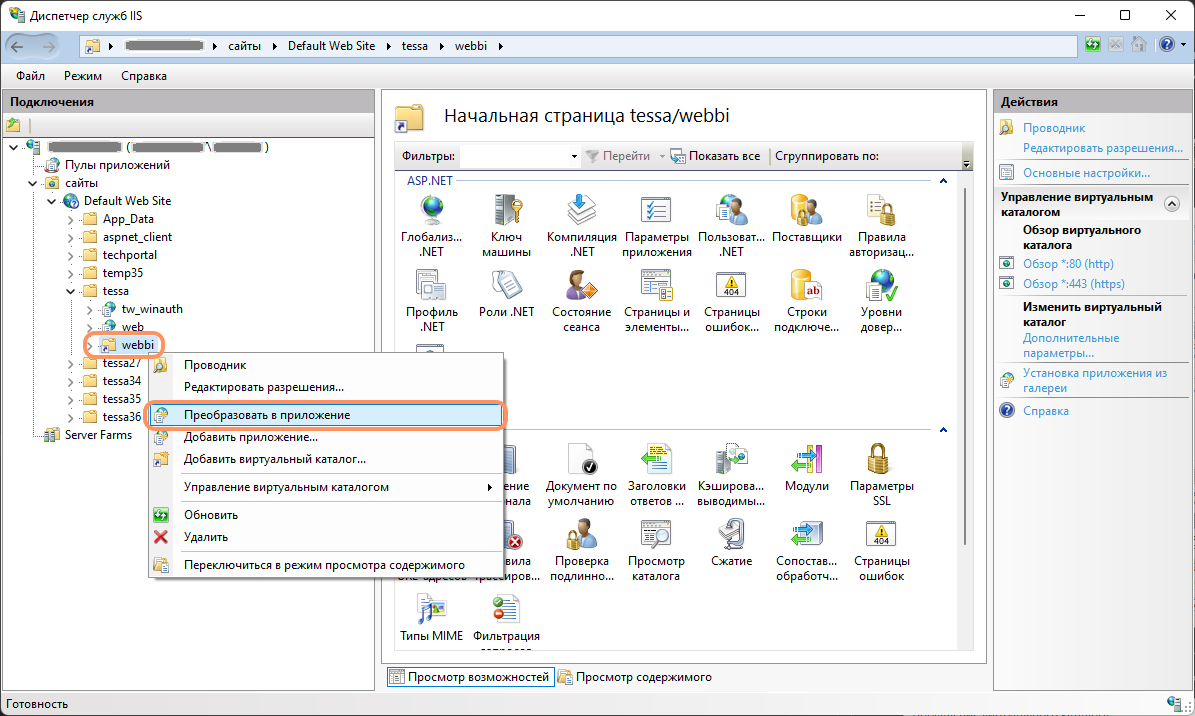Open the Фильтры combo box dropdown
The image size is (1195, 716).
point(574,157)
